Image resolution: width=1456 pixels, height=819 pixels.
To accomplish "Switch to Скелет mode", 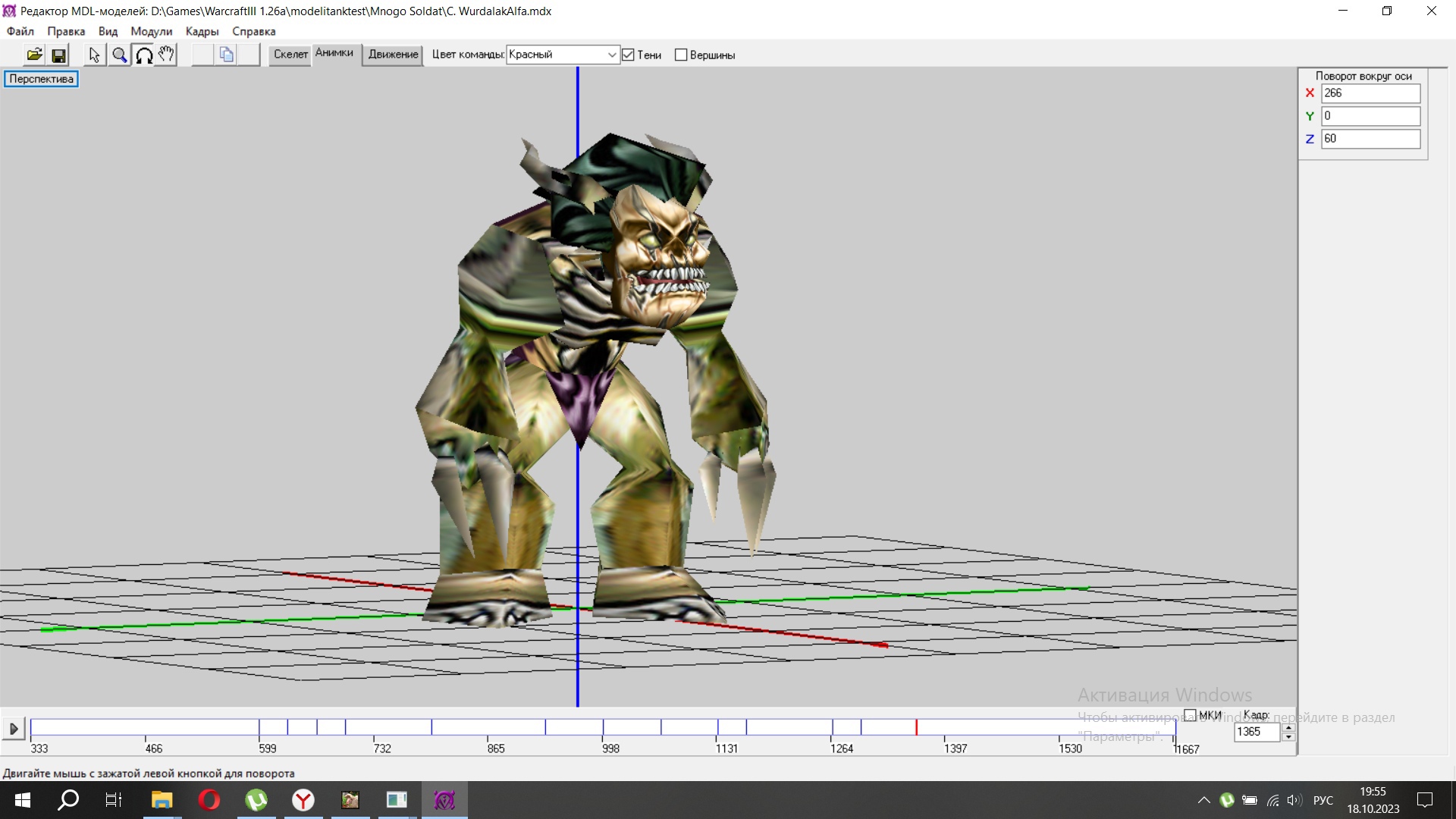I will tap(290, 55).
